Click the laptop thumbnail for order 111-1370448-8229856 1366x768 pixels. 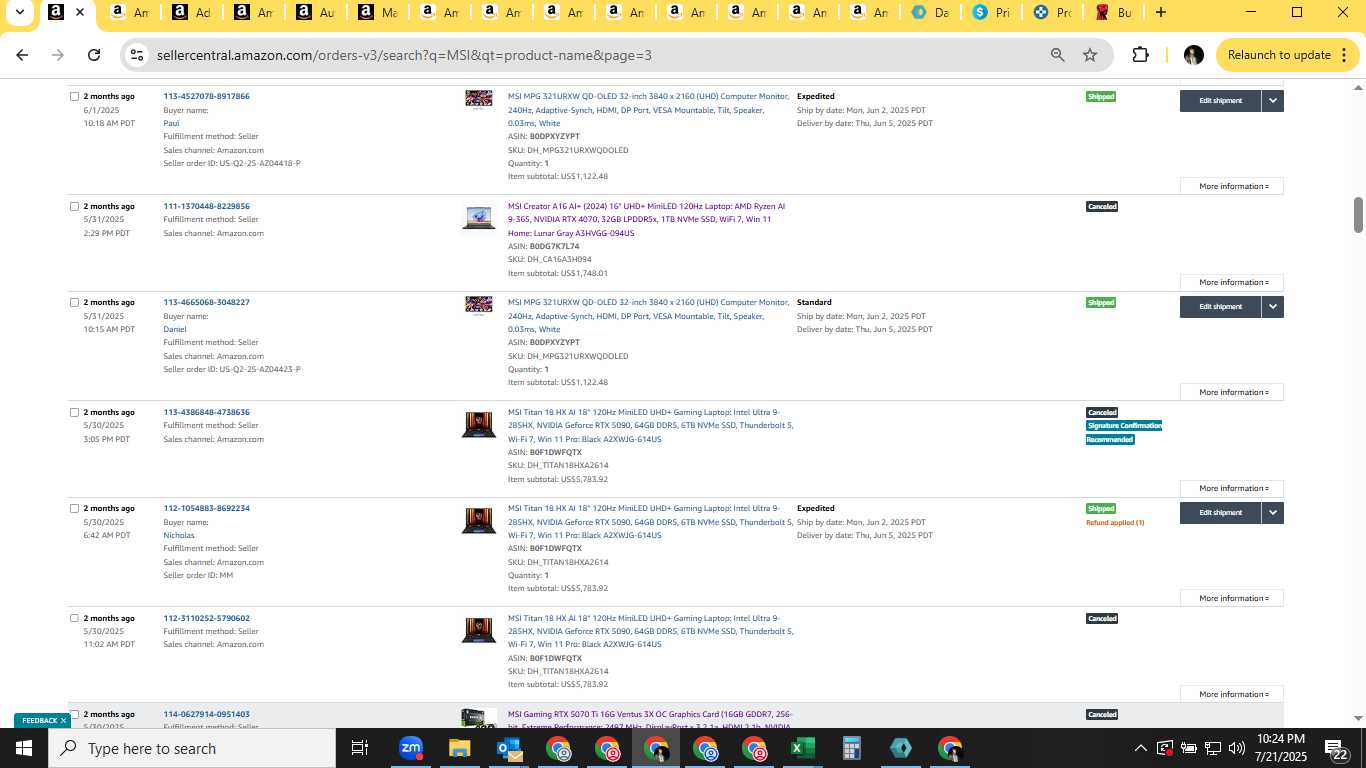(479, 216)
